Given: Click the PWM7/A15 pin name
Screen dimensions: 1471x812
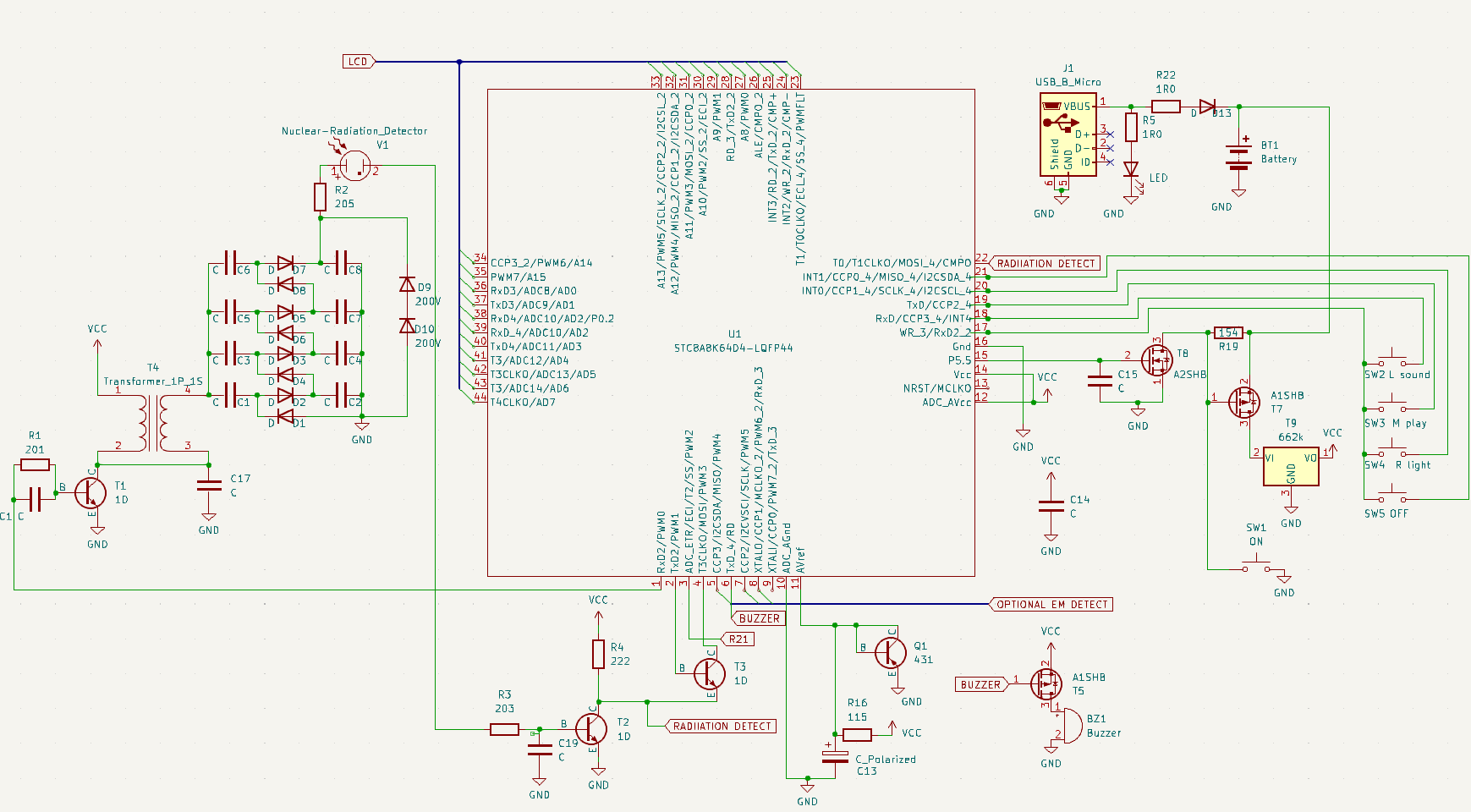Looking at the screenshot, I should (x=518, y=277).
